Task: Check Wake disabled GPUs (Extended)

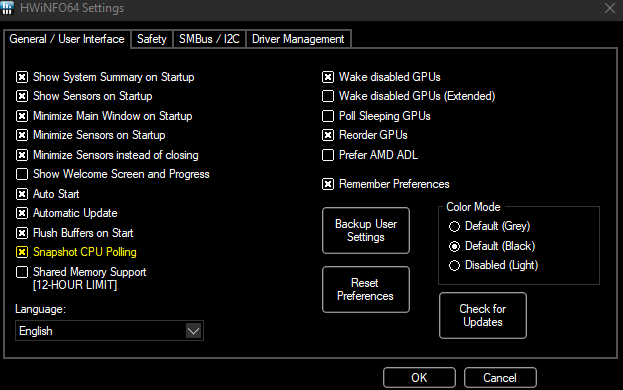Action: 328,96
